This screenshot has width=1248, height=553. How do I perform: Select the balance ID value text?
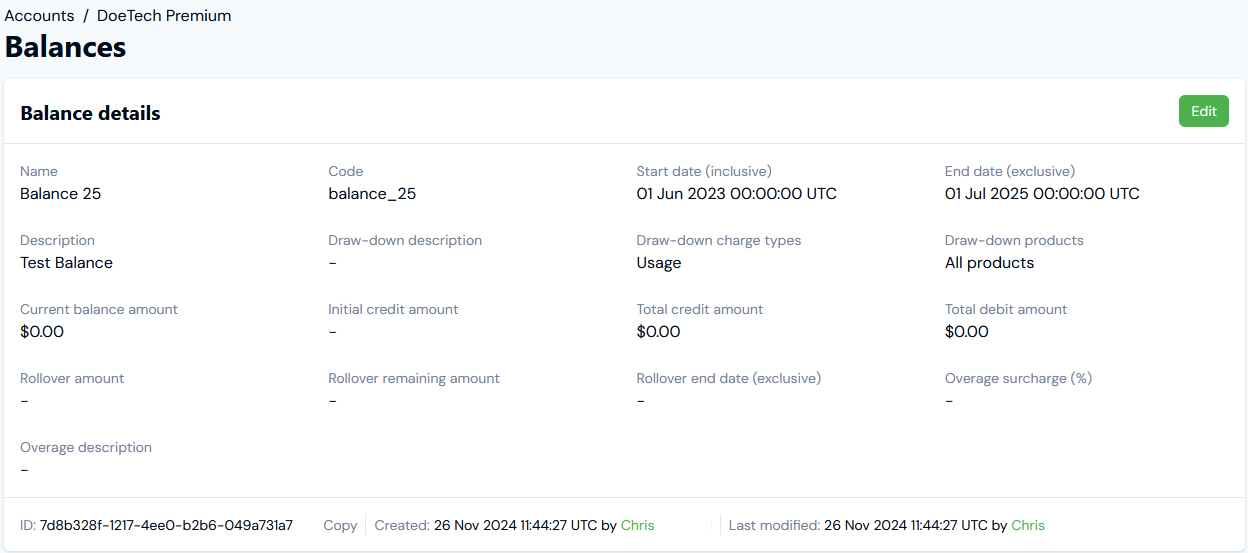point(166,525)
